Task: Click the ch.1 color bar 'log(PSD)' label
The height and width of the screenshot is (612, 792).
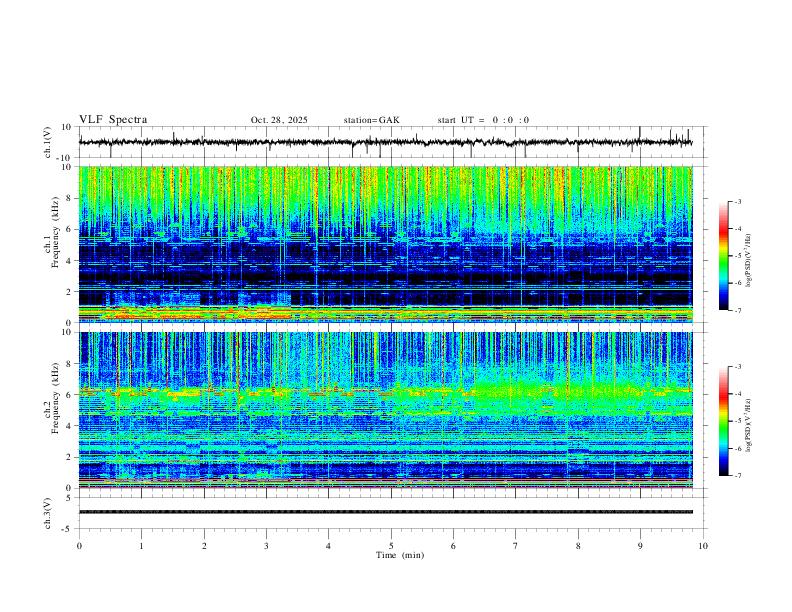Action: [x=749, y=260]
